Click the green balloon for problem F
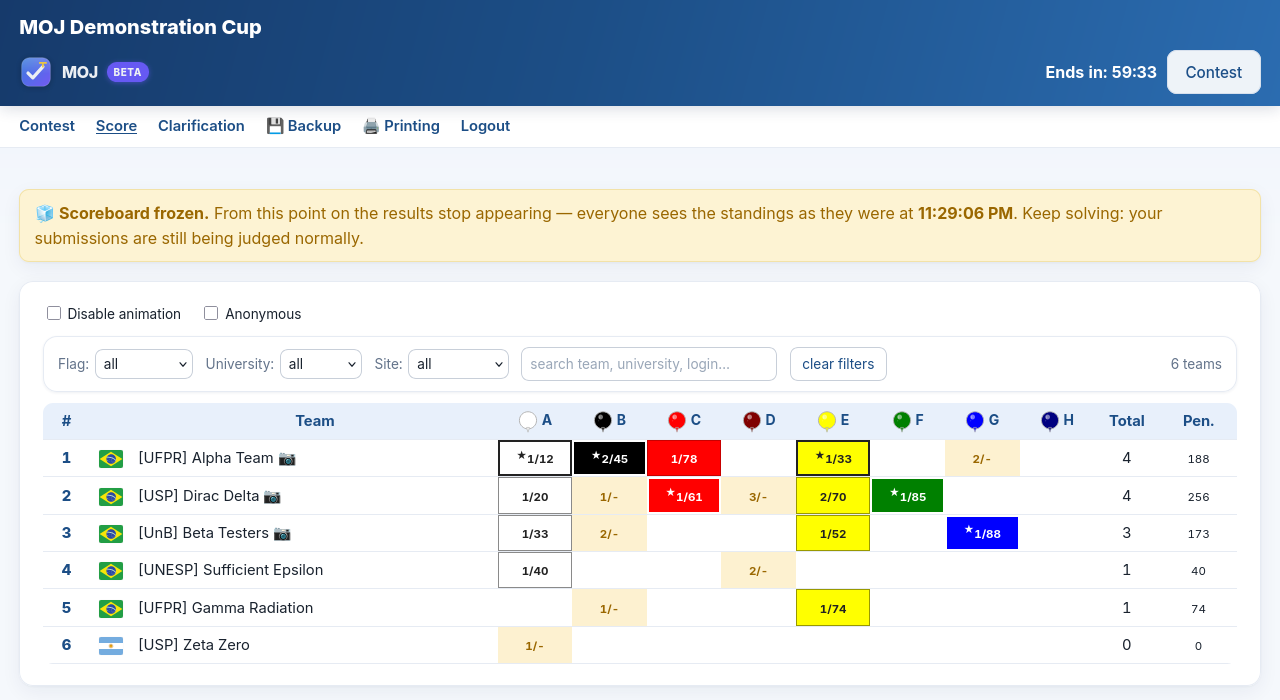 coord(902,421)
